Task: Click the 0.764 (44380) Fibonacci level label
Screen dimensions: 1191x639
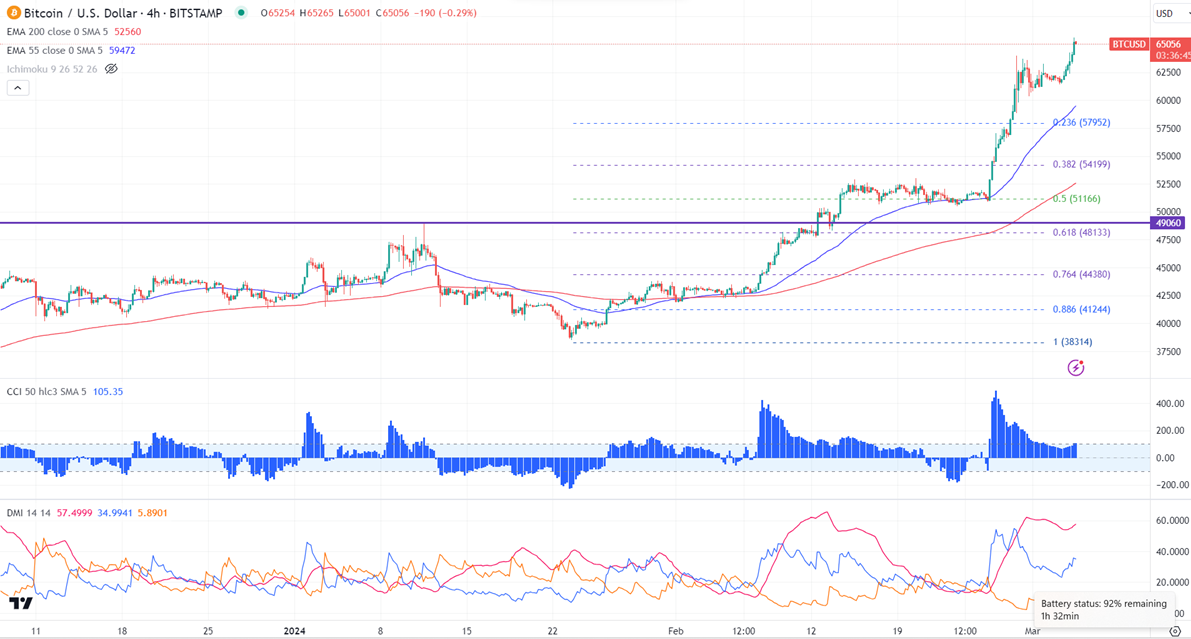Action: tap(1082, 274)
